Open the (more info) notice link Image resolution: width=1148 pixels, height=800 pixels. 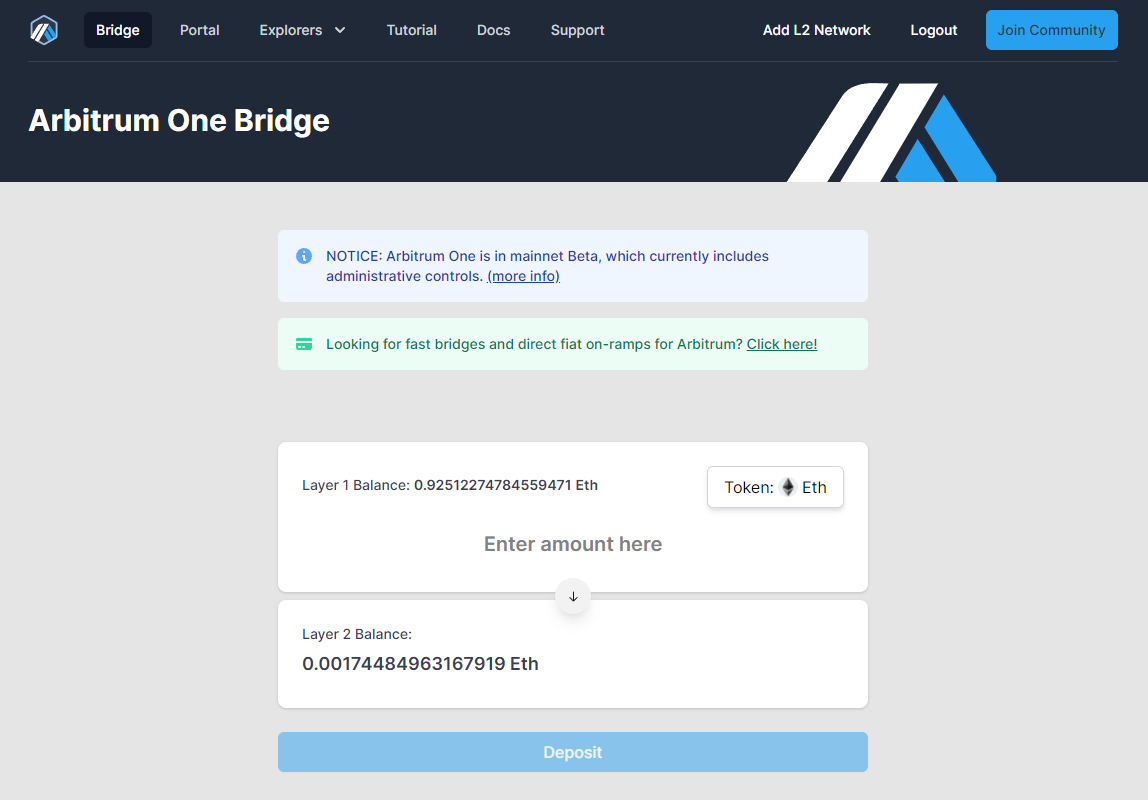coord(523,276)
